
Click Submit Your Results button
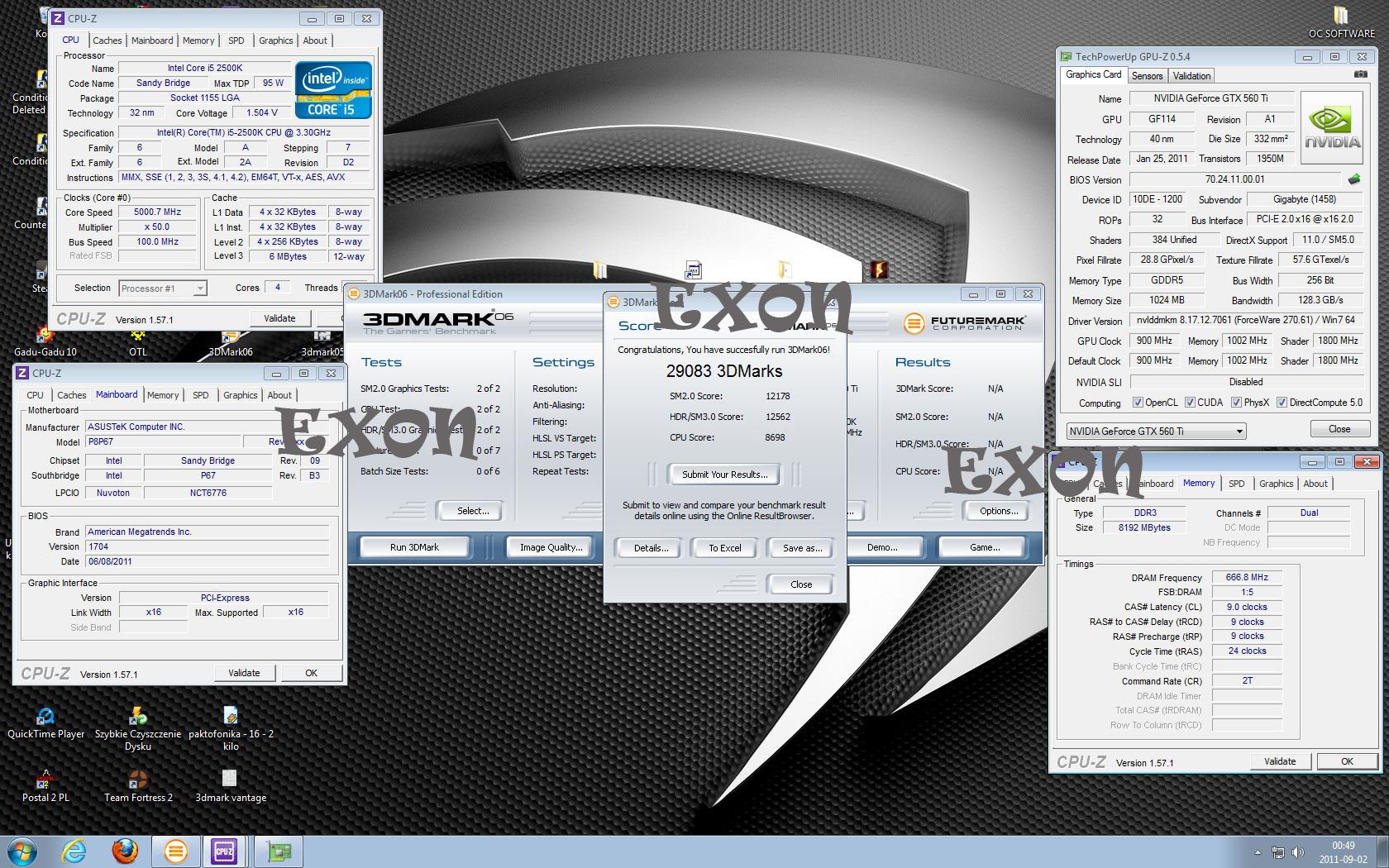tap(724, 474)
